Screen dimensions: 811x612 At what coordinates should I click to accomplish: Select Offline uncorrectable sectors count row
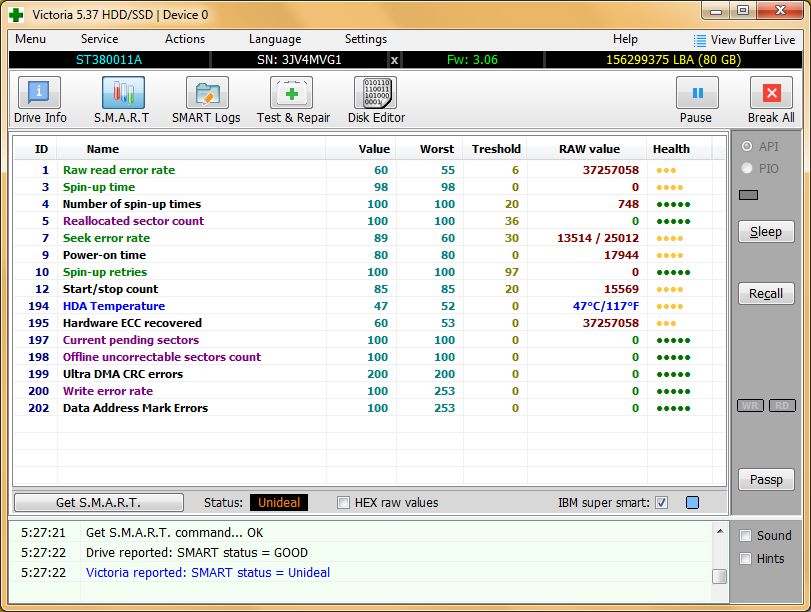coord(369,357)
